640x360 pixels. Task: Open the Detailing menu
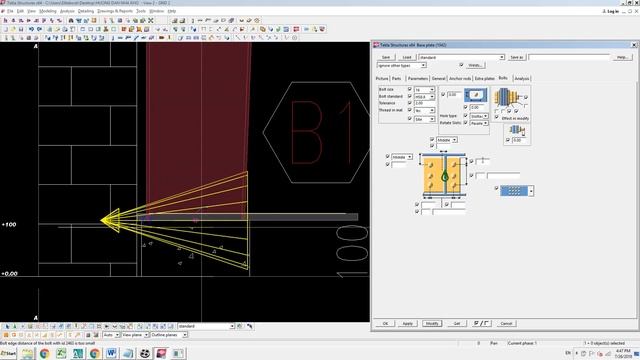86,11
